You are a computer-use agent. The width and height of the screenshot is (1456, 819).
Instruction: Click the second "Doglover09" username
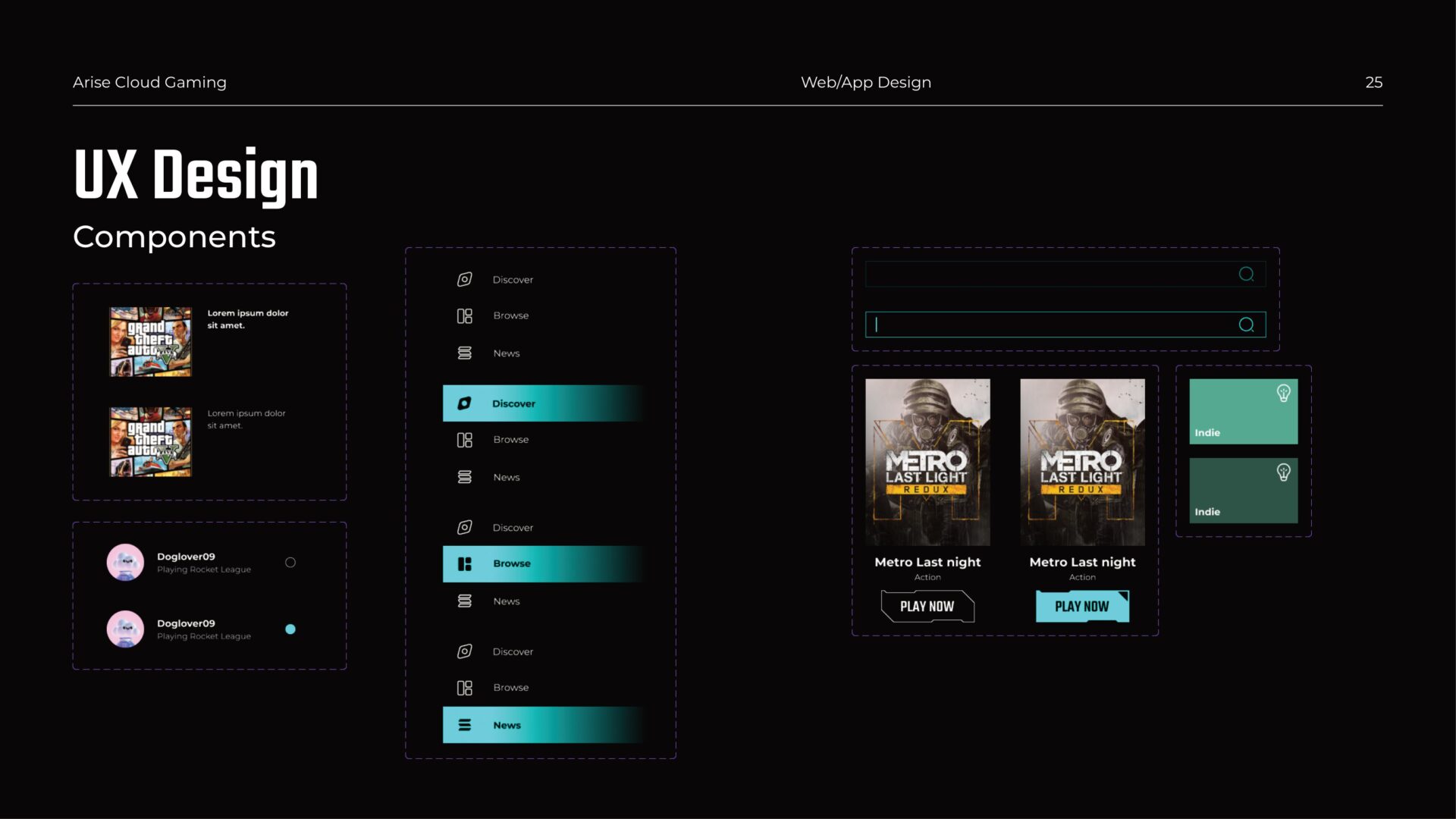(186, 623)
